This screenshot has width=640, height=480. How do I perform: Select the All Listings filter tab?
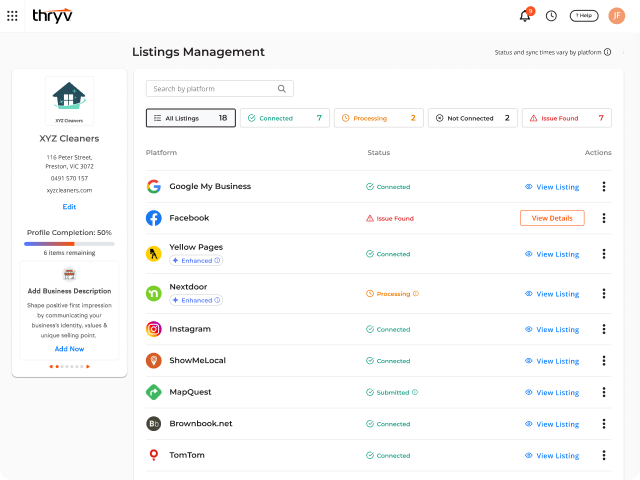[x=191, y=118]
